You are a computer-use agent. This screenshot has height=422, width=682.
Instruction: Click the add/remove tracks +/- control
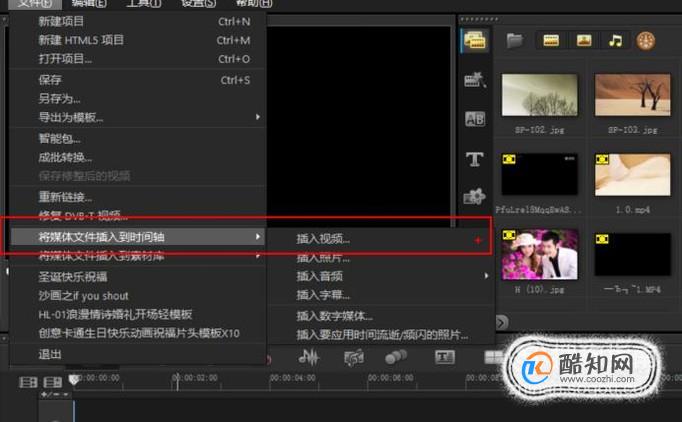[54, 395]
